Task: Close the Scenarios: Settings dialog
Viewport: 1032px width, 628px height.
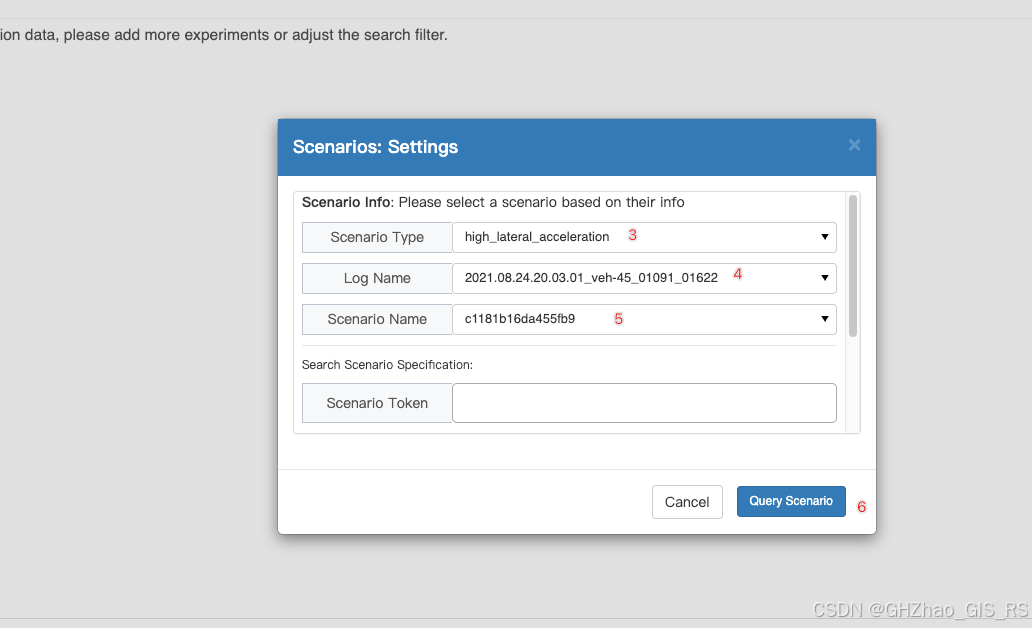Action: tap(854, 145)
